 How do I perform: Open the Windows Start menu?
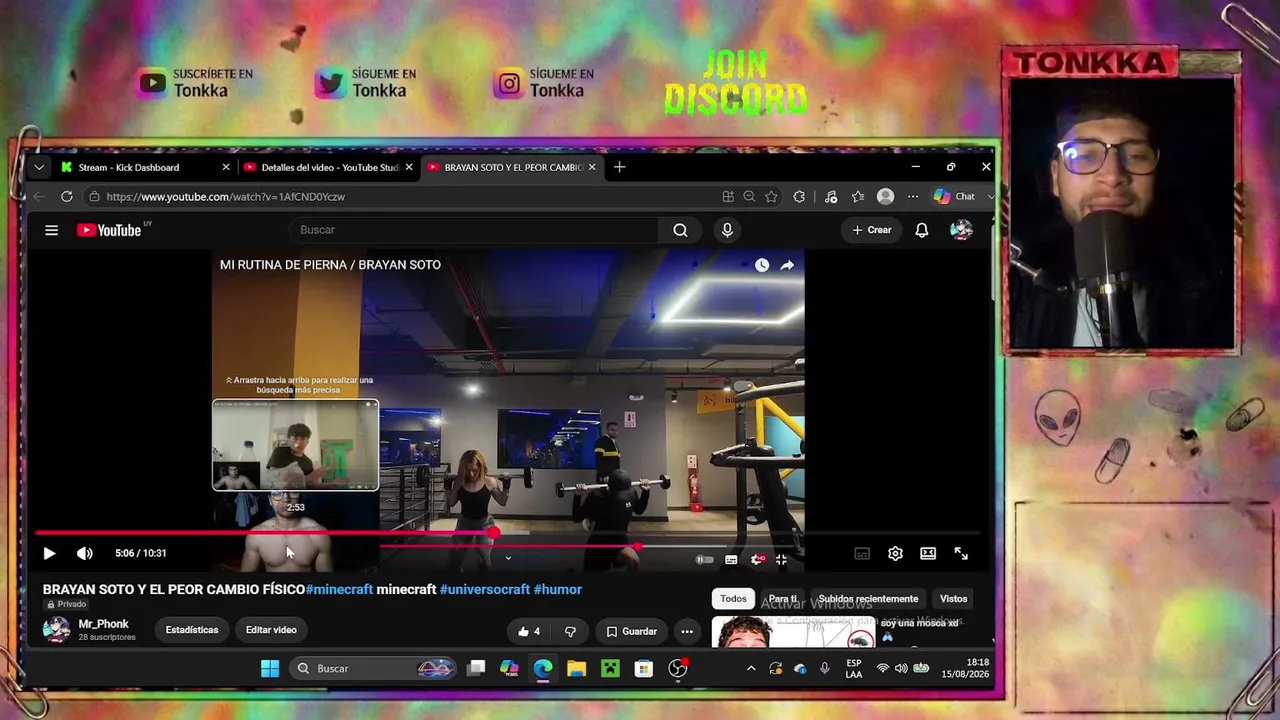click(270, 668)
